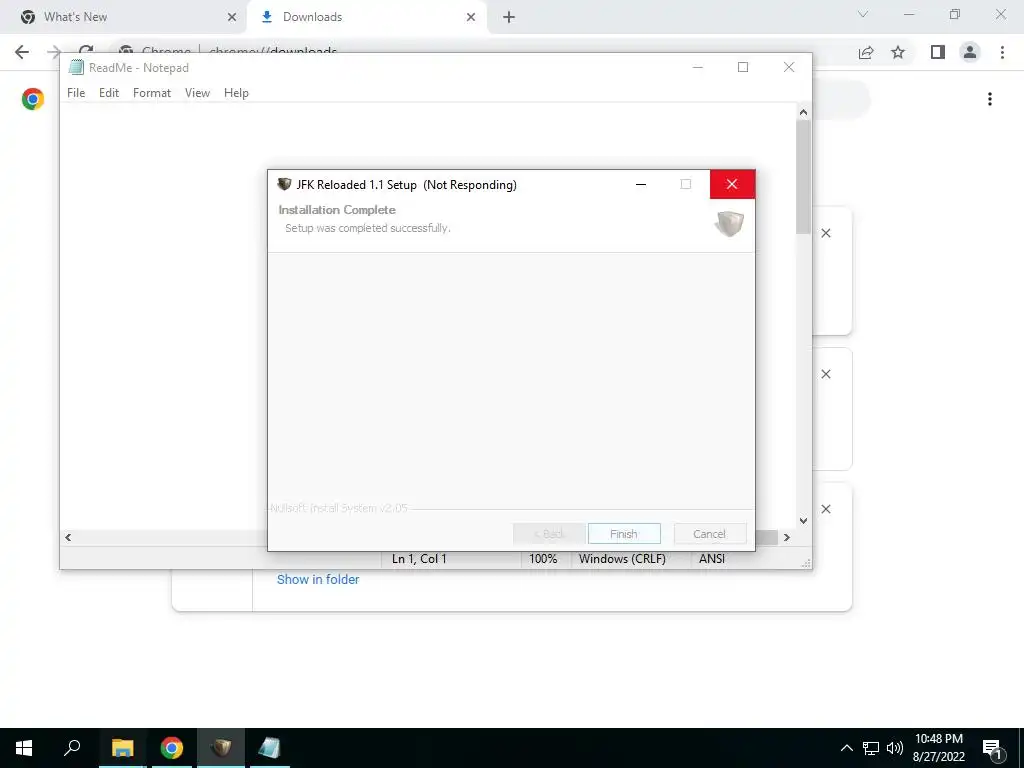Close the ReadMe Notepad window
Image resolution: width=1024 pixels, height=768 pixels.
pos(789,67)
